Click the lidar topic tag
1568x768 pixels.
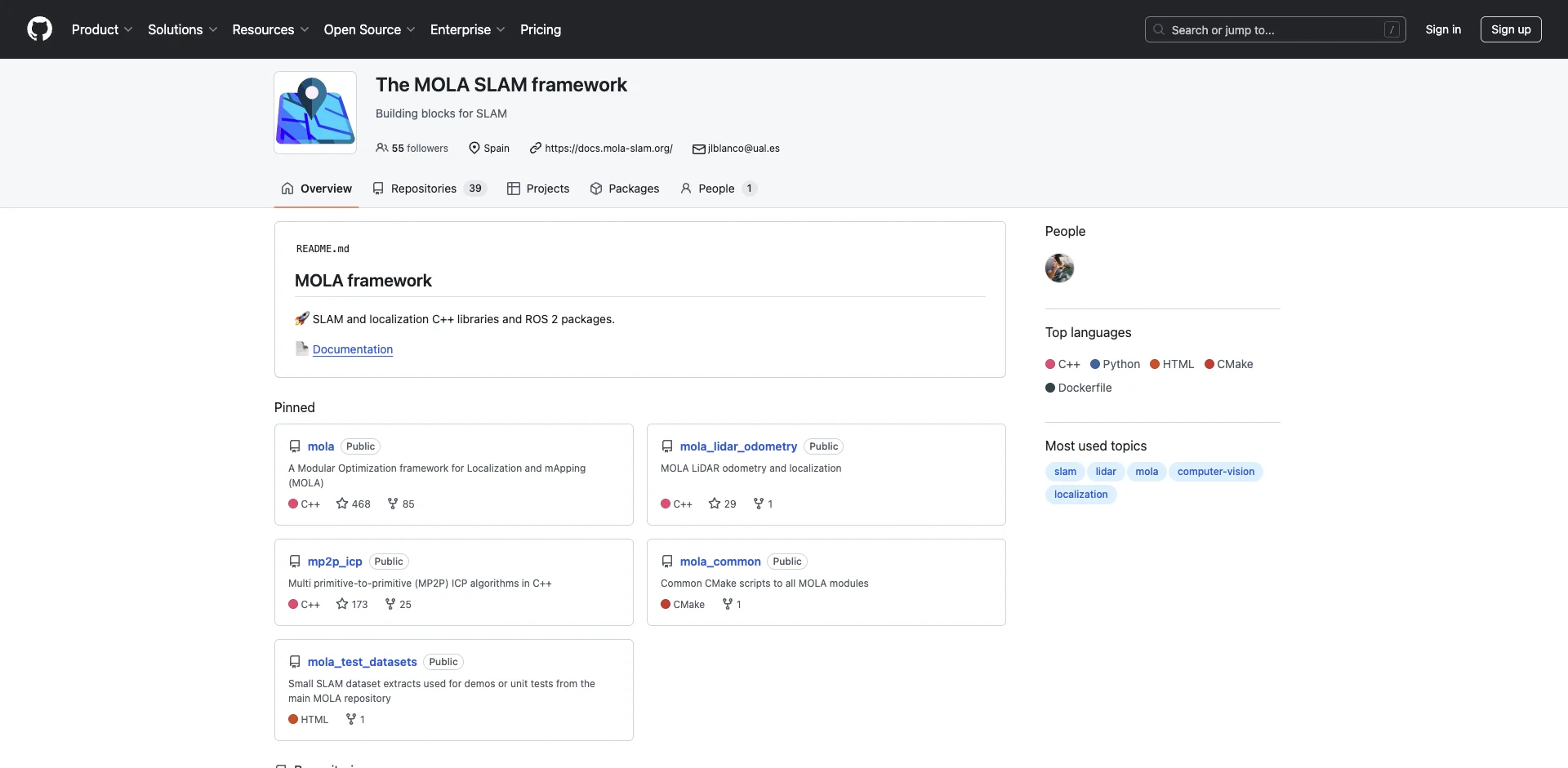1106,472
